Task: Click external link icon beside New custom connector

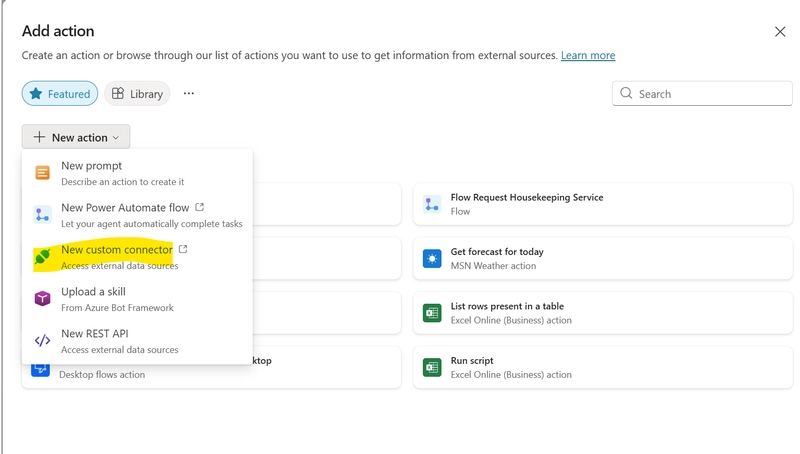Action: [183, 249]
